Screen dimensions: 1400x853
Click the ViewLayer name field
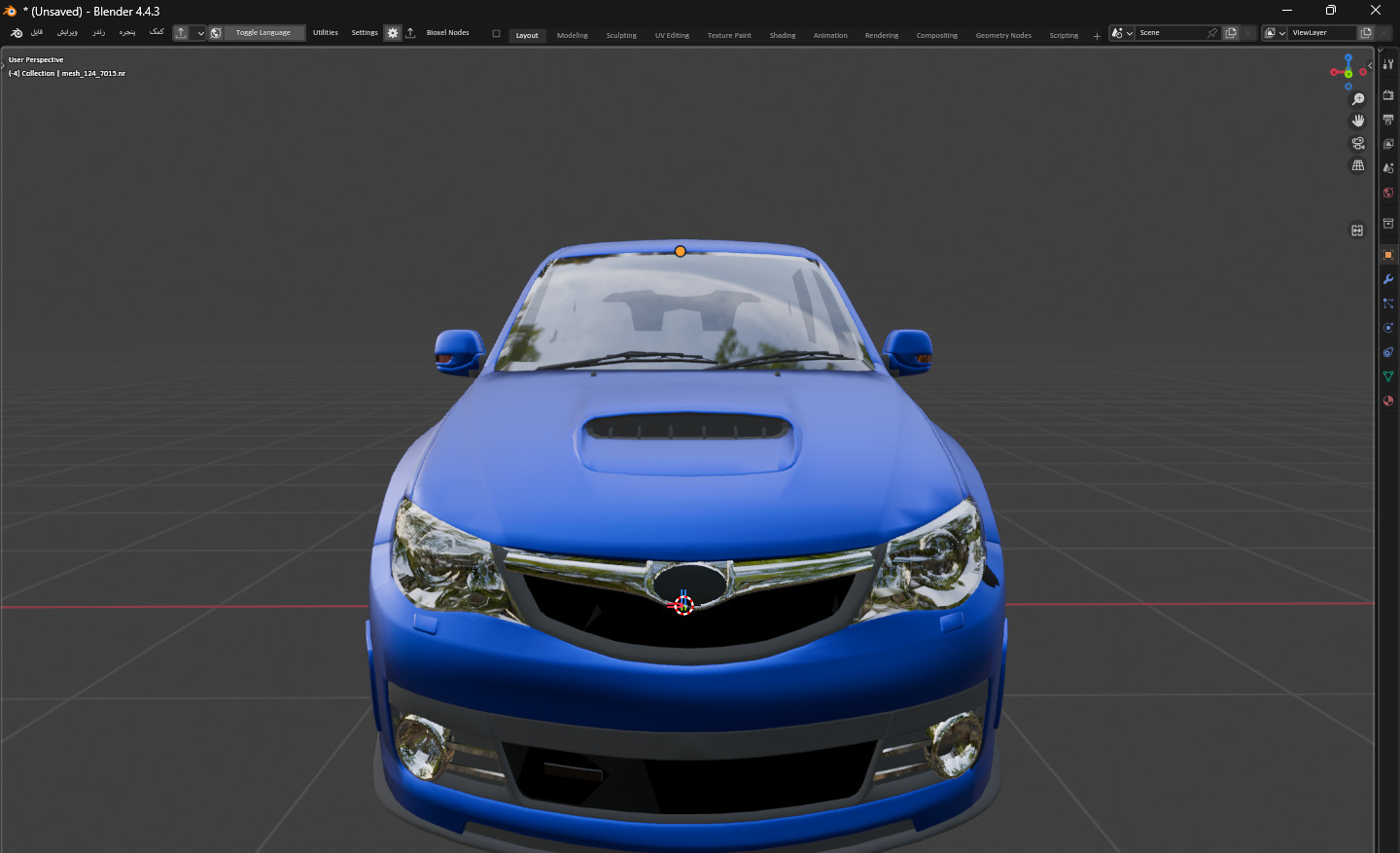click(x=1321, y=33)
